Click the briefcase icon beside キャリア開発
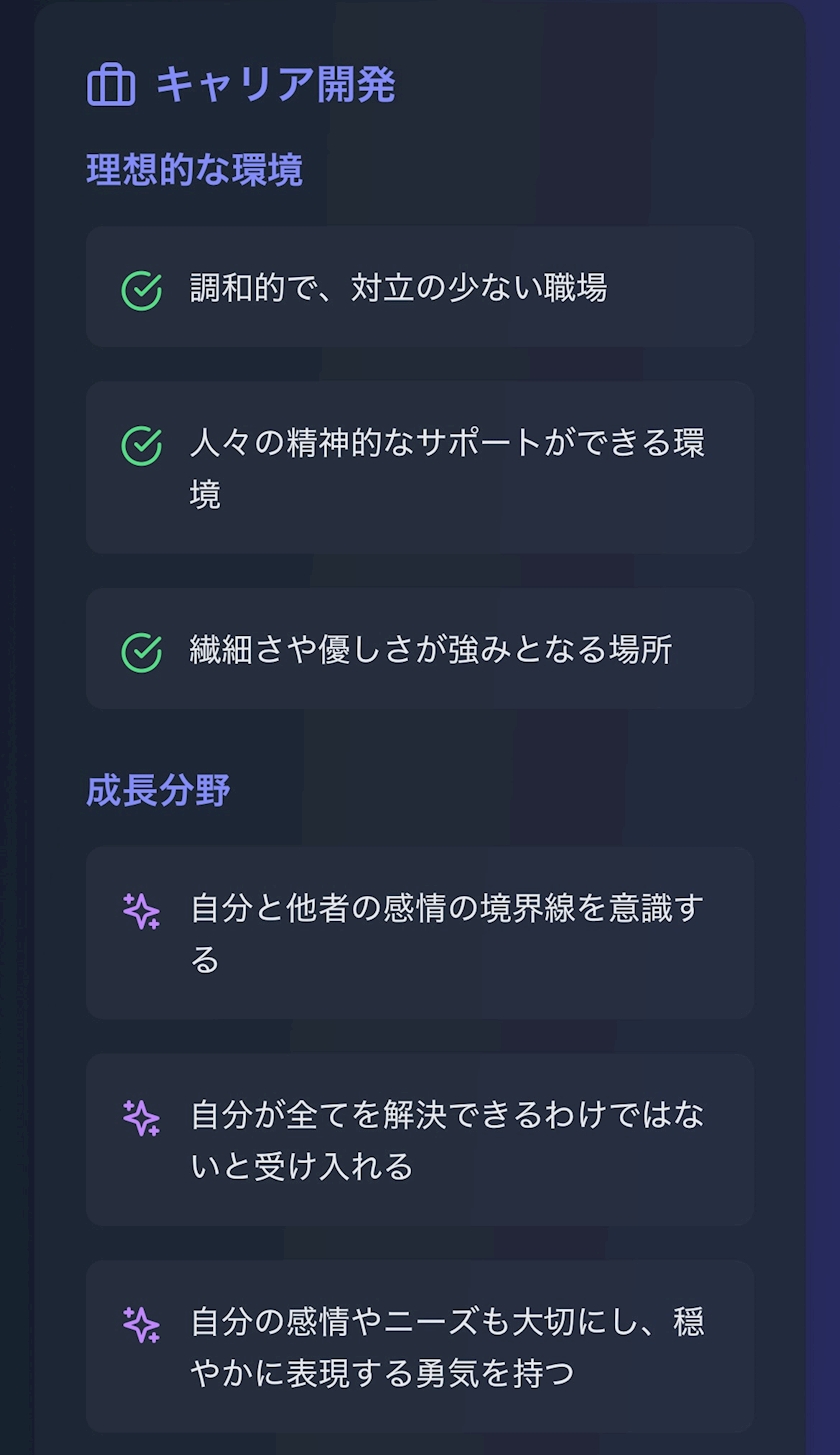 pos(111,85)
